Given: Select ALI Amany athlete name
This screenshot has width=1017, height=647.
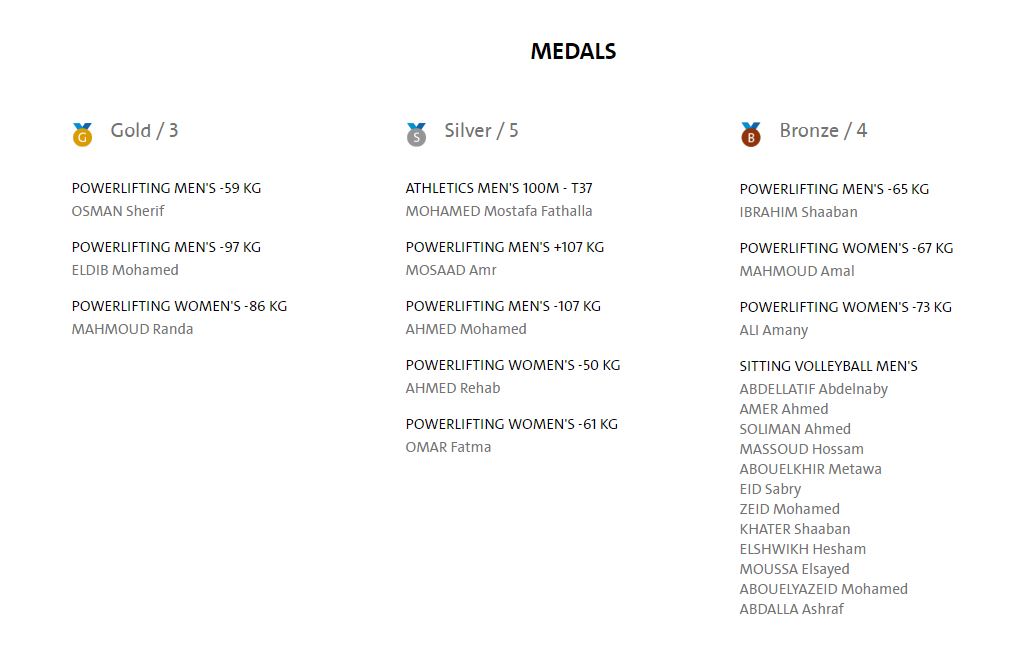Looking at the screenshot, I should coord(773,330).
